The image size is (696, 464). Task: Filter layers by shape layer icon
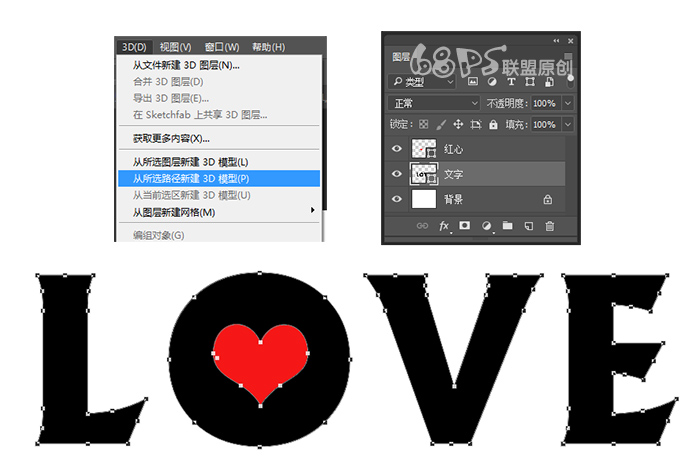(530, 82)
